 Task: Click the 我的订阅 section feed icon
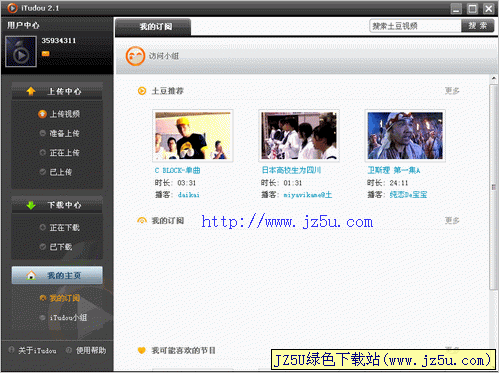(x=142, y=220)
